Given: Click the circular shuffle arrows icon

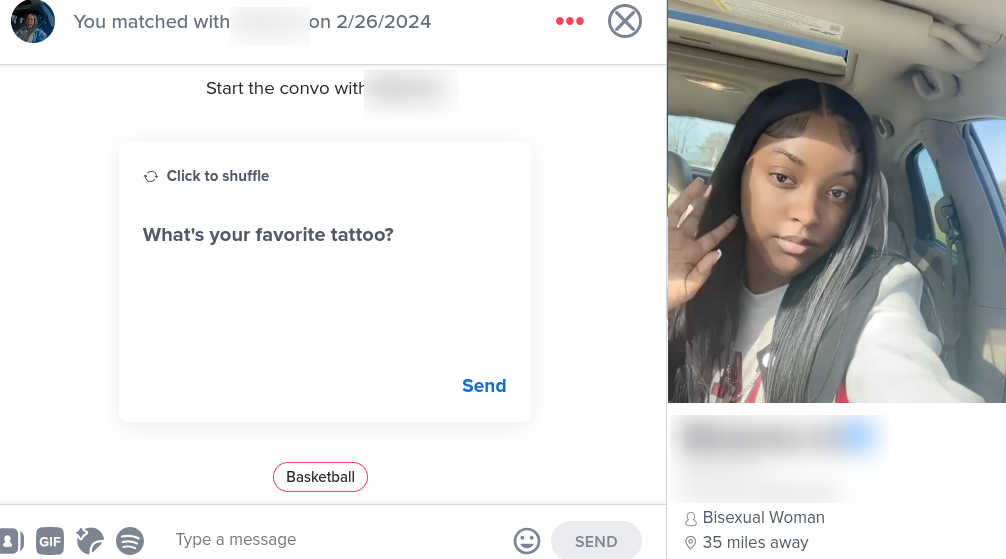Looking at the screenshot, I should click(151, 176).
